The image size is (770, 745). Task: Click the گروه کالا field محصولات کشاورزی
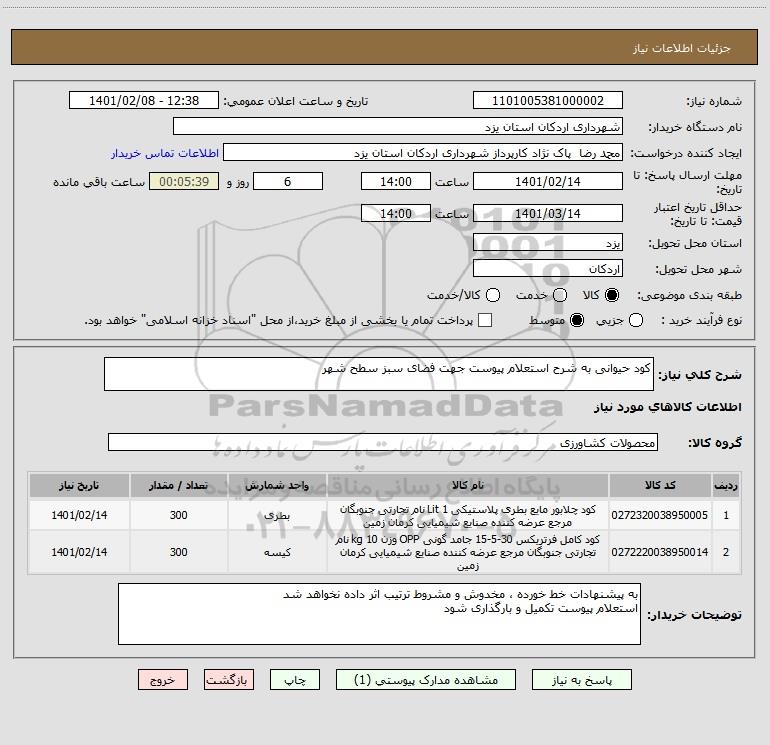[383, 442]
